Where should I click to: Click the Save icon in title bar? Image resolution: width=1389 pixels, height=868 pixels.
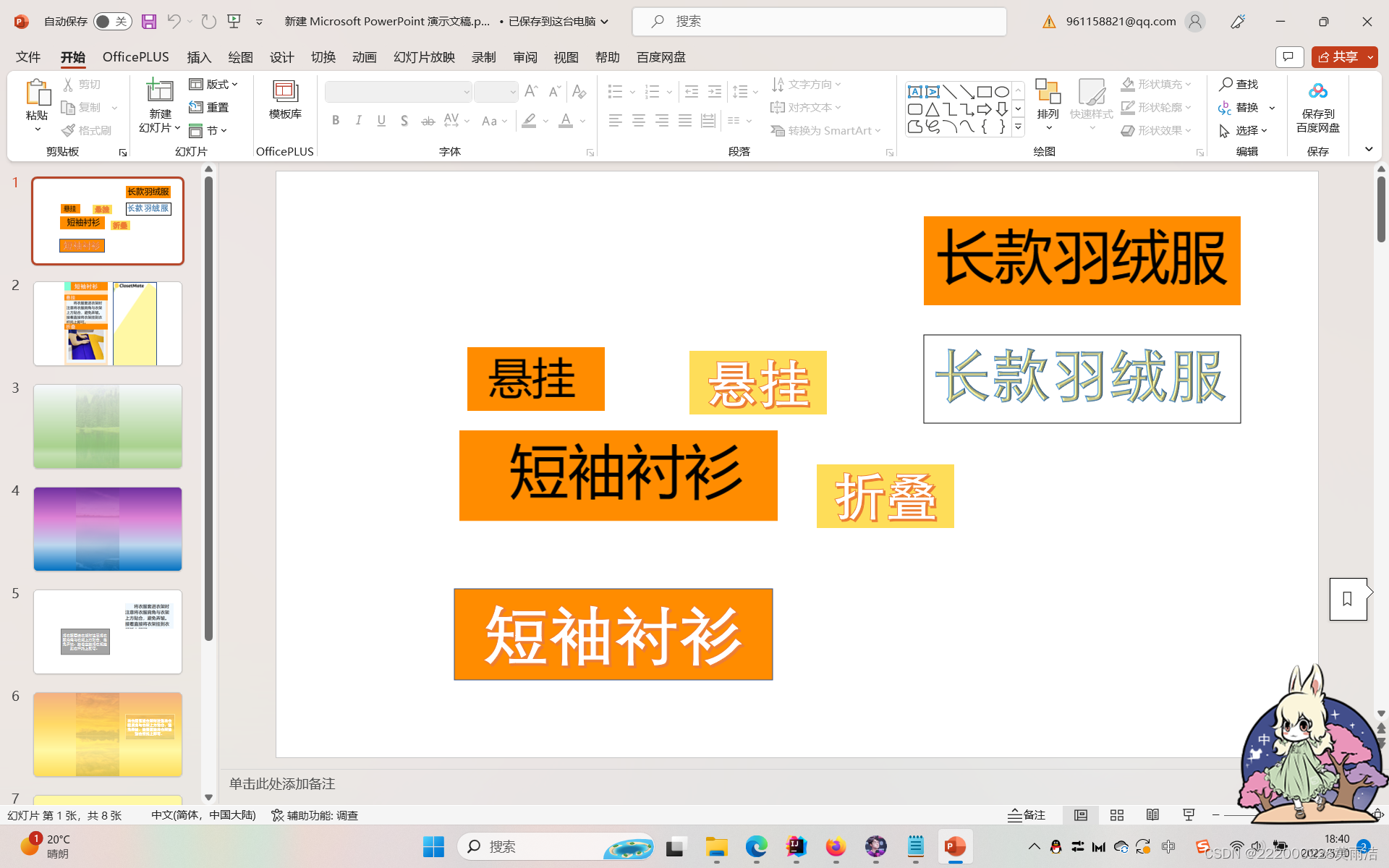tap(149, 22)
